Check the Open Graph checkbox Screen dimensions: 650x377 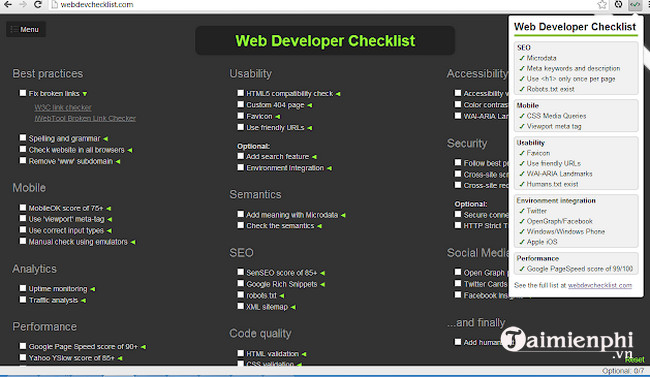pos(458,272)
